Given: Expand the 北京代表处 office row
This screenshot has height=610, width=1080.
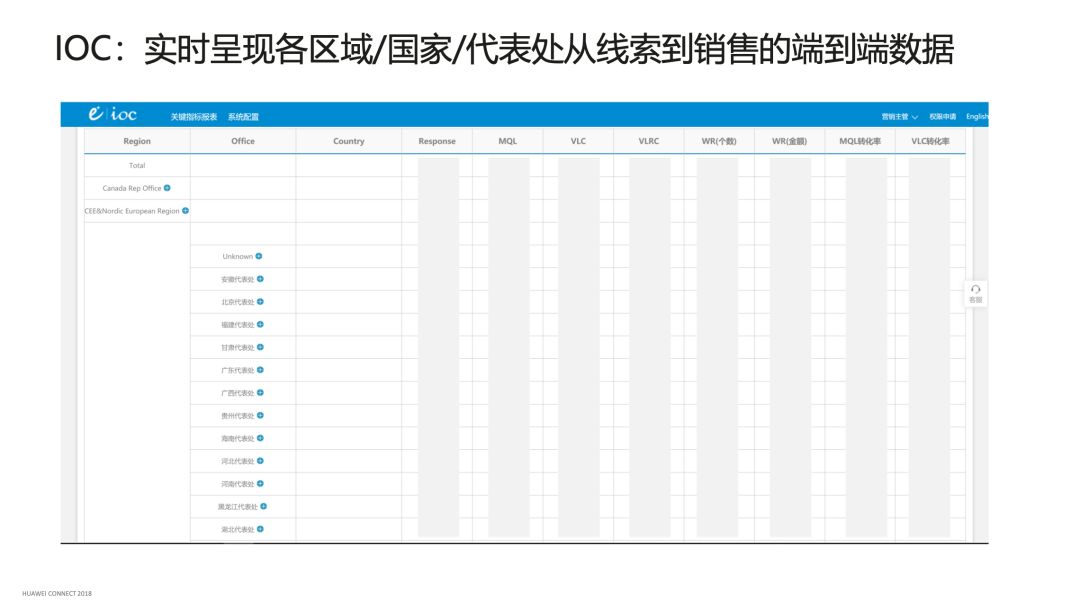Looking at the screenshot, I should pos(260,302).
